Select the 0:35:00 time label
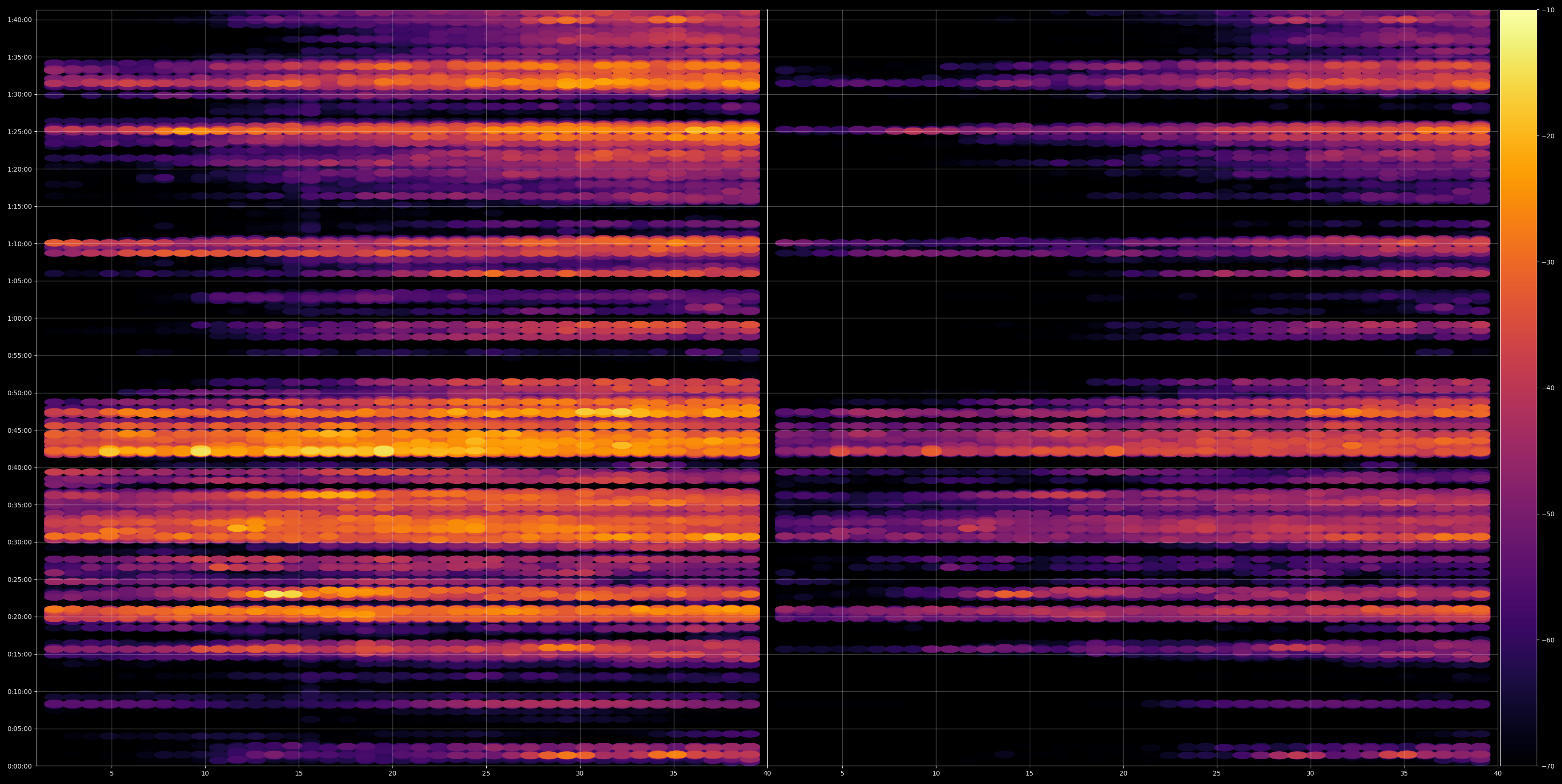 [19, 505]
